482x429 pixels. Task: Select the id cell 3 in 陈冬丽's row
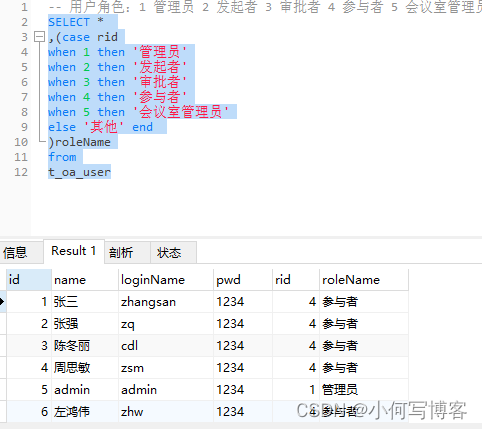29,346
